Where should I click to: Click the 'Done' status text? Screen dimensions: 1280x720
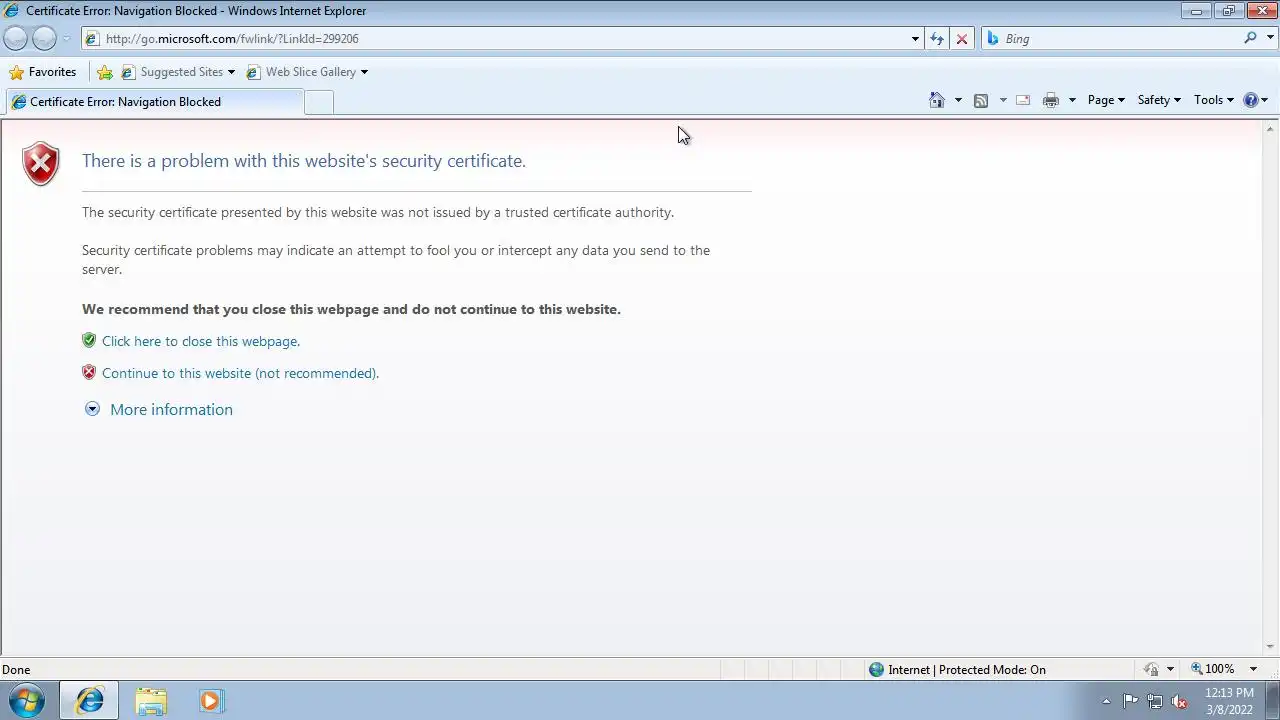point(16,670)
